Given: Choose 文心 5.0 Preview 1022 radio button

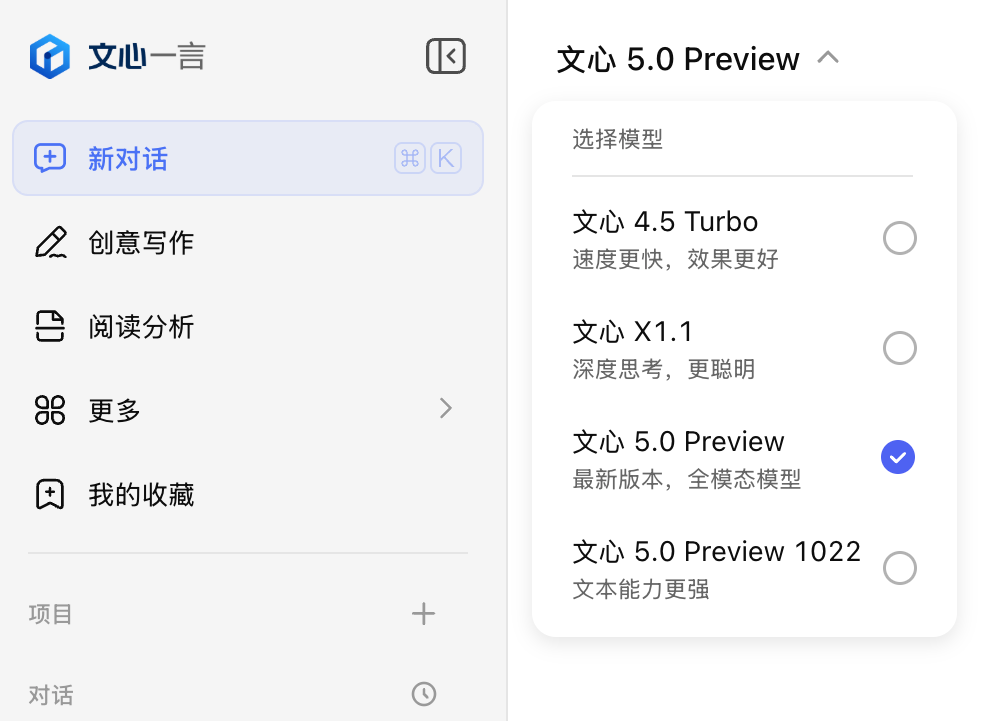Looking at the screenshot, I should (x=899, y=568).
